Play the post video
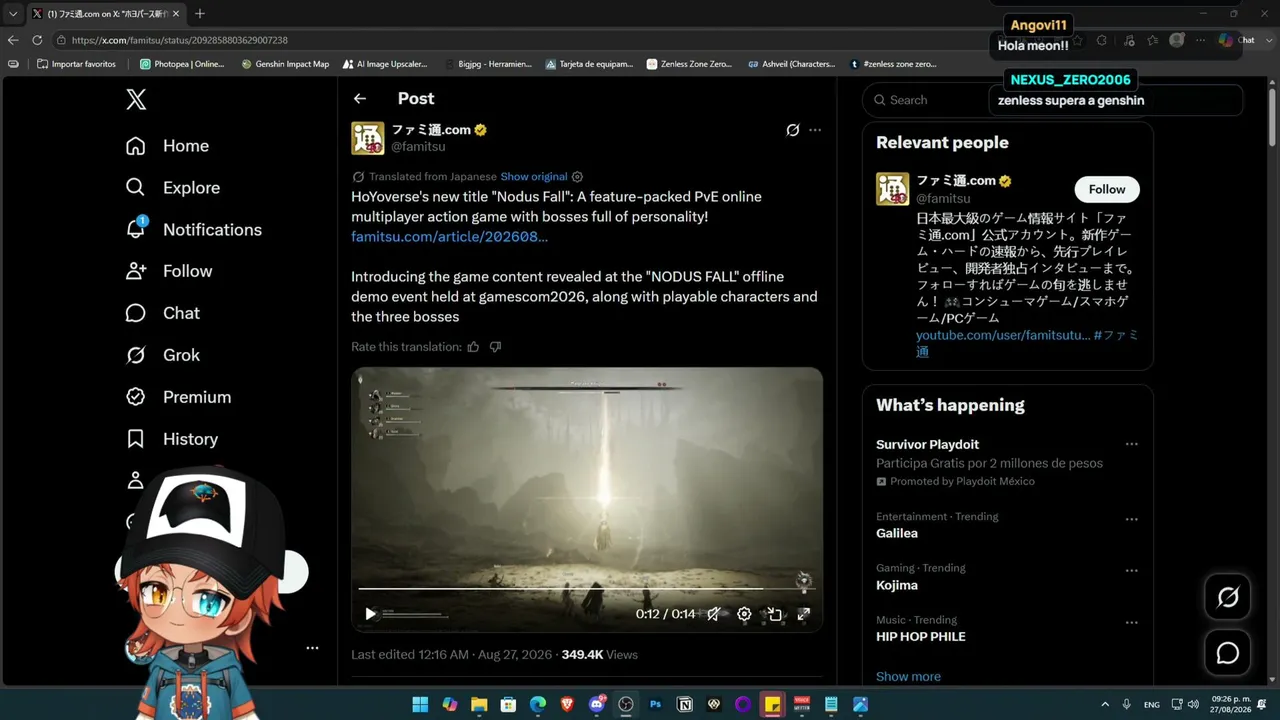The height and width of the screenshot is (720, 1280). pyautogui.click(x=370, y=614)
